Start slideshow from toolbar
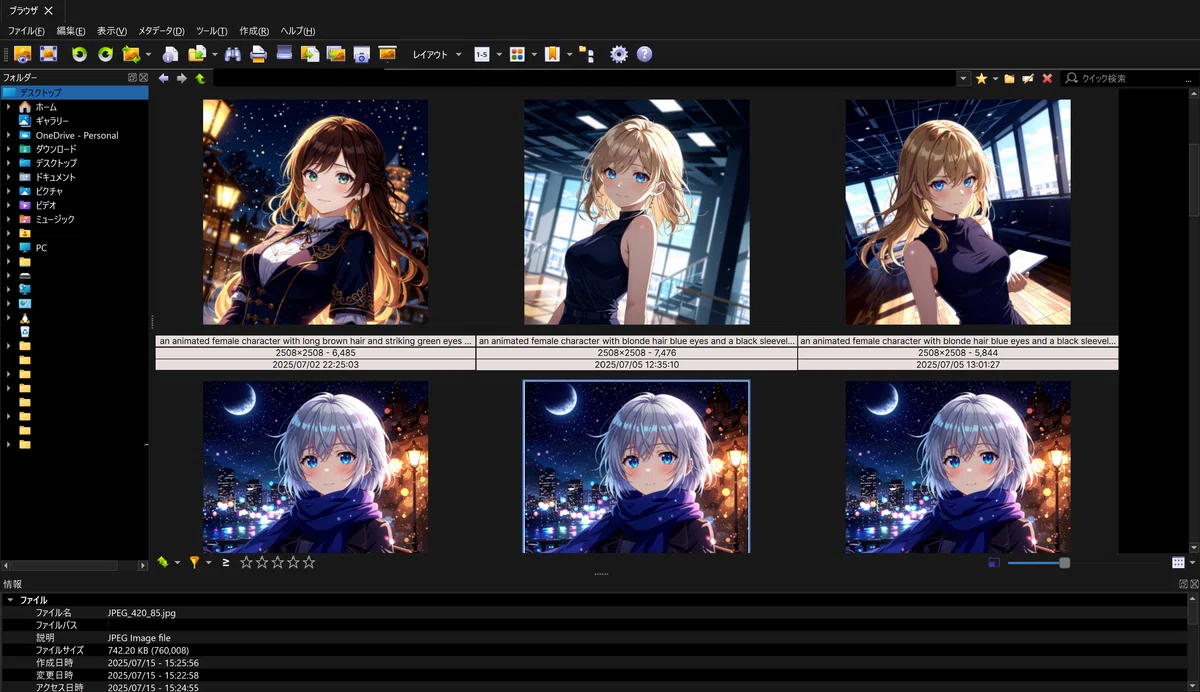1200x692 pixels. (x=387, y=54)
